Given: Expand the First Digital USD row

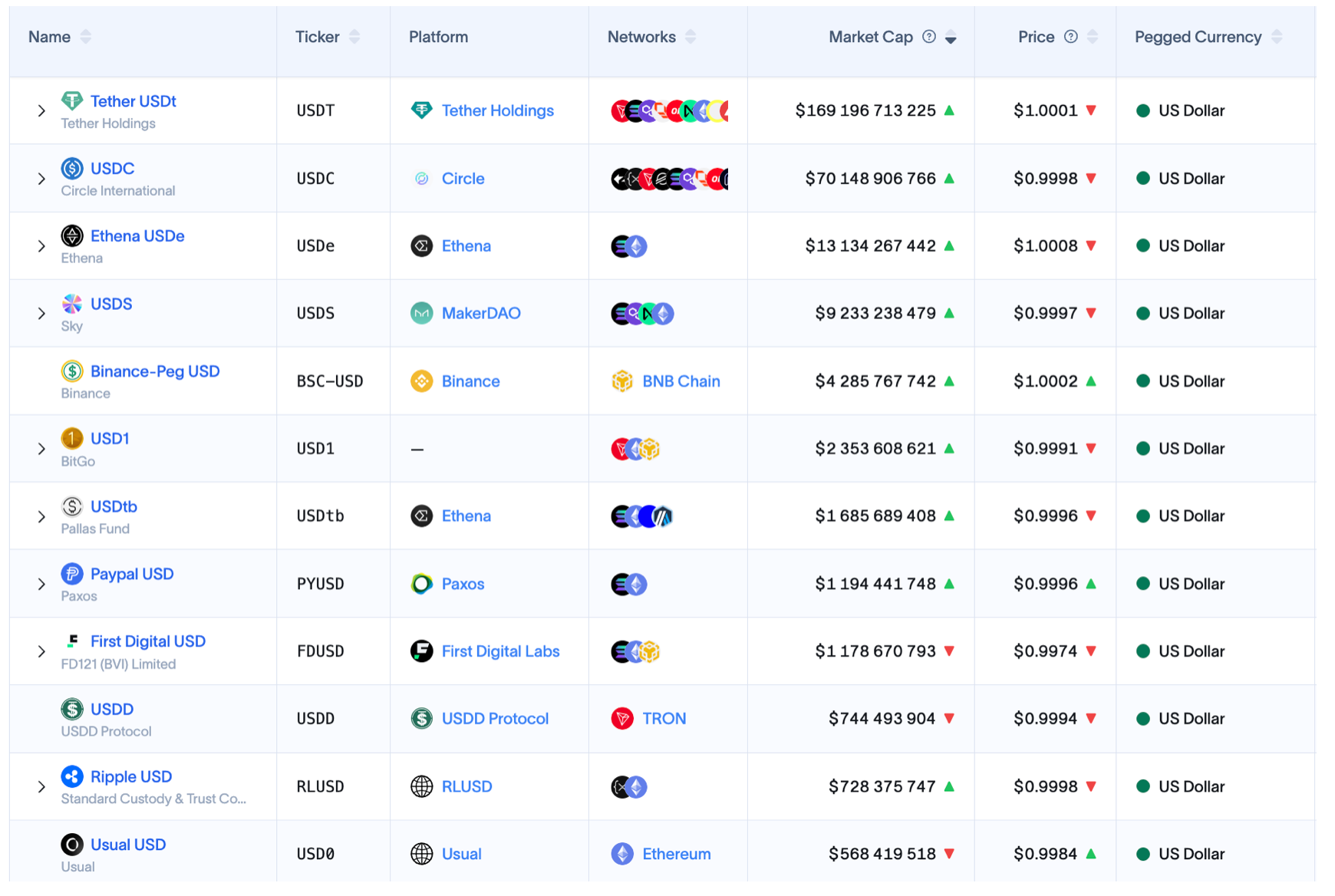Looking at the screenshot, I should pyautogui.click(x=41, y=651).
